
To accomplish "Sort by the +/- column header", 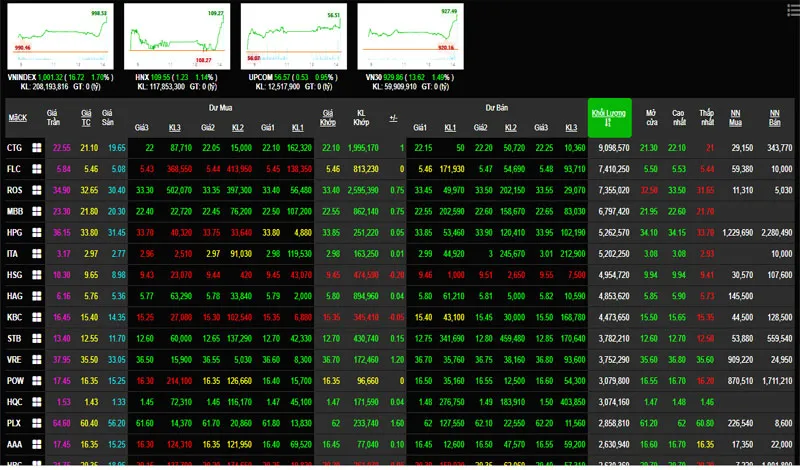I will [393, 118].
